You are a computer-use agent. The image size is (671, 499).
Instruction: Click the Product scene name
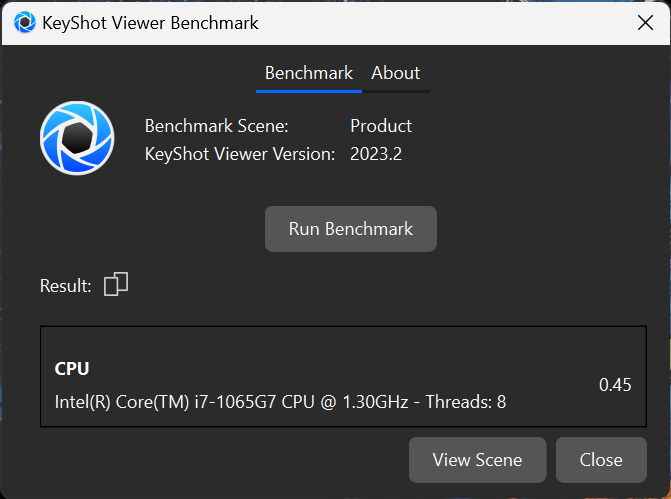click(x=381, y=126)
